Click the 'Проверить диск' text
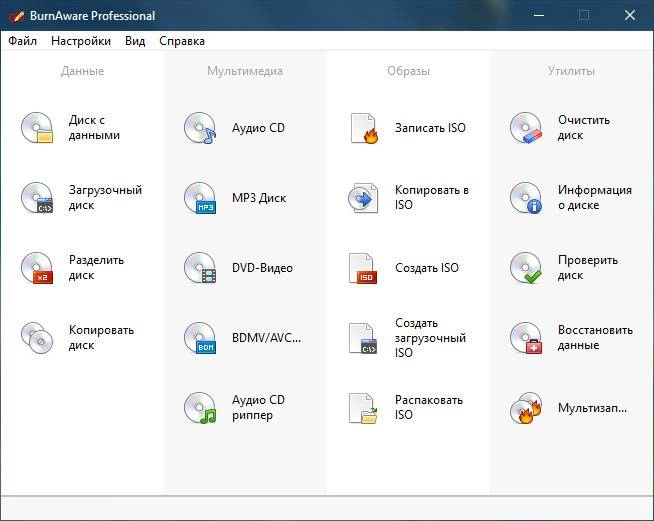The width and height of the screenshot is (654, 521). 588,268
